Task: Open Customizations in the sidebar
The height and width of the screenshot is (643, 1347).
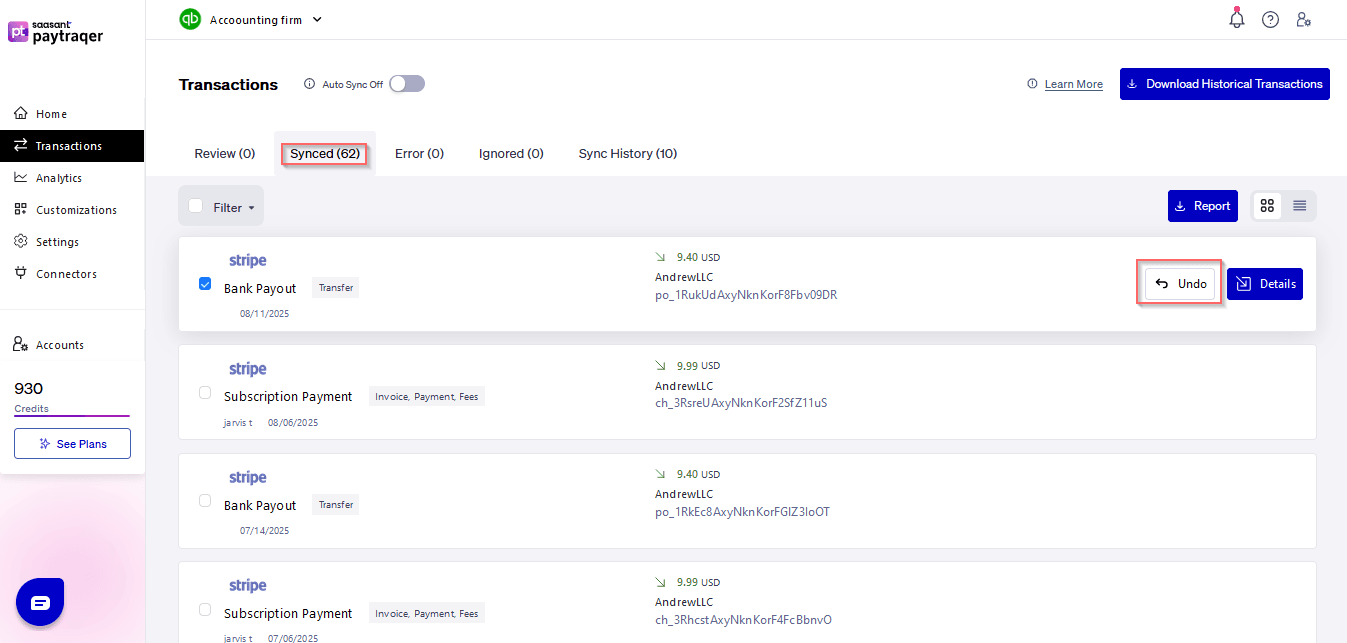Action: point(72,210)
